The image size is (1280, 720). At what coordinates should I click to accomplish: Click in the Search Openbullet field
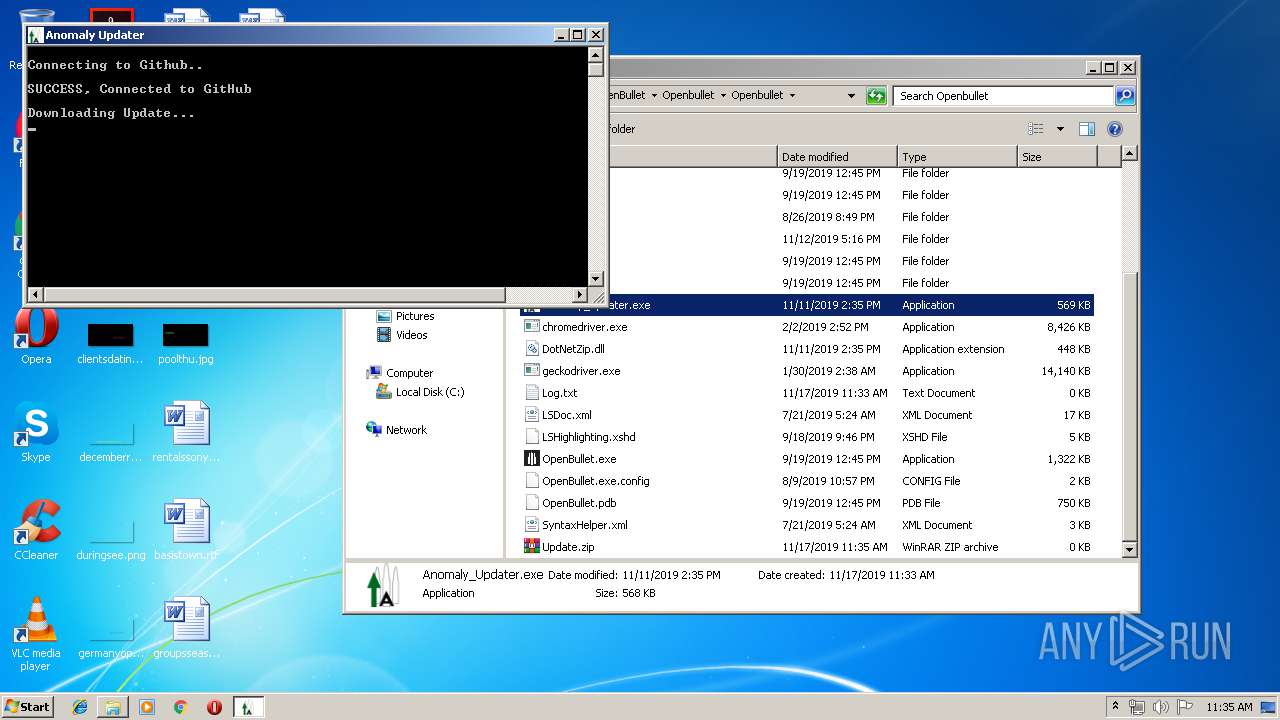[x=1003, y=96]
